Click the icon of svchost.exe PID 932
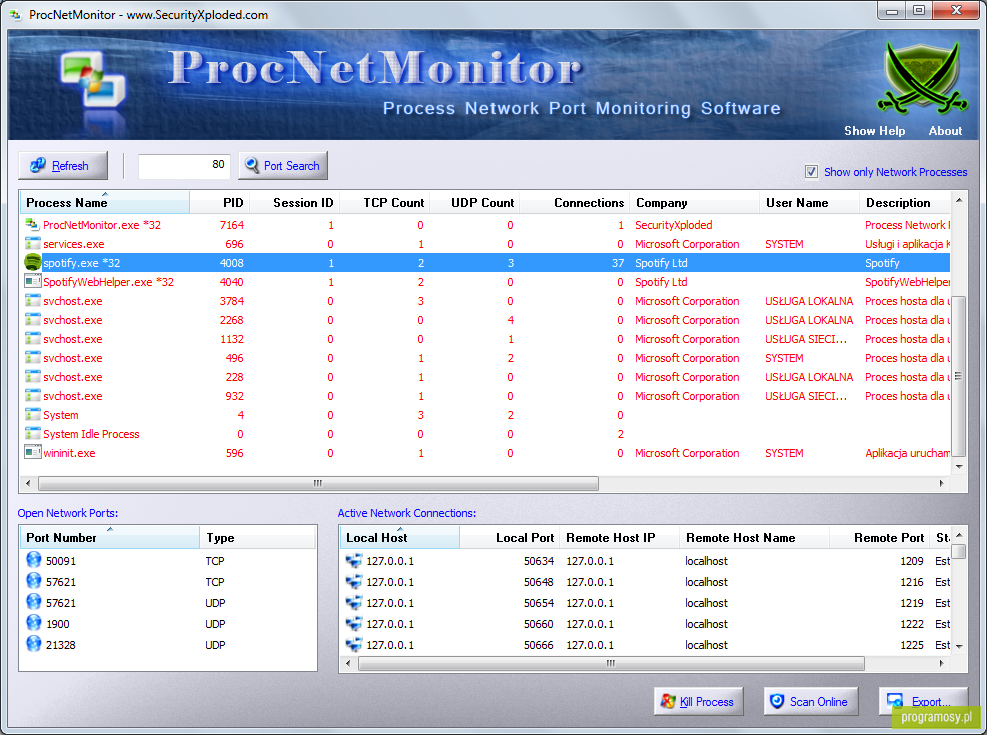 [32, 396]
